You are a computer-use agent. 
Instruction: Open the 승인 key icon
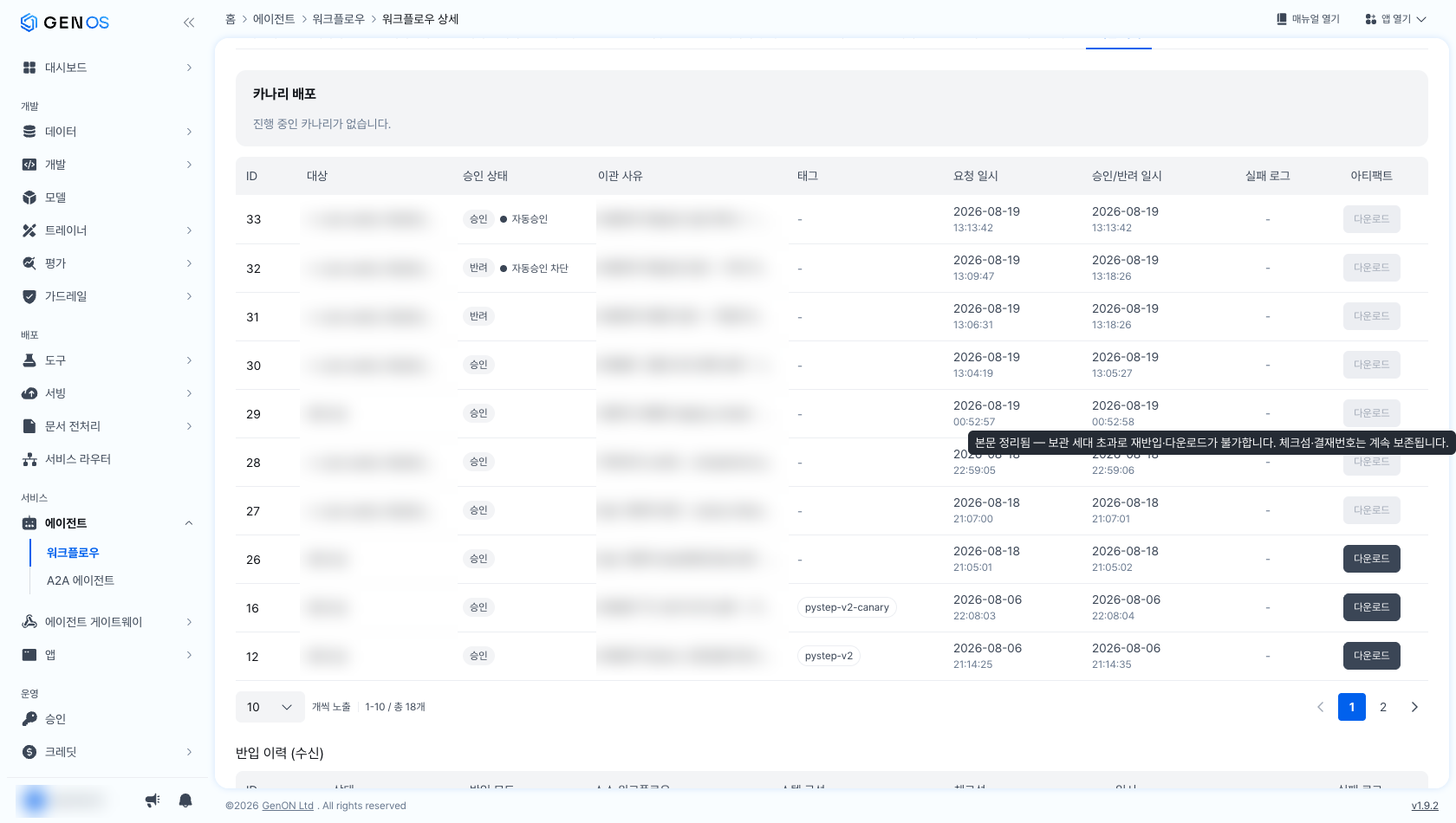point(29,719)
